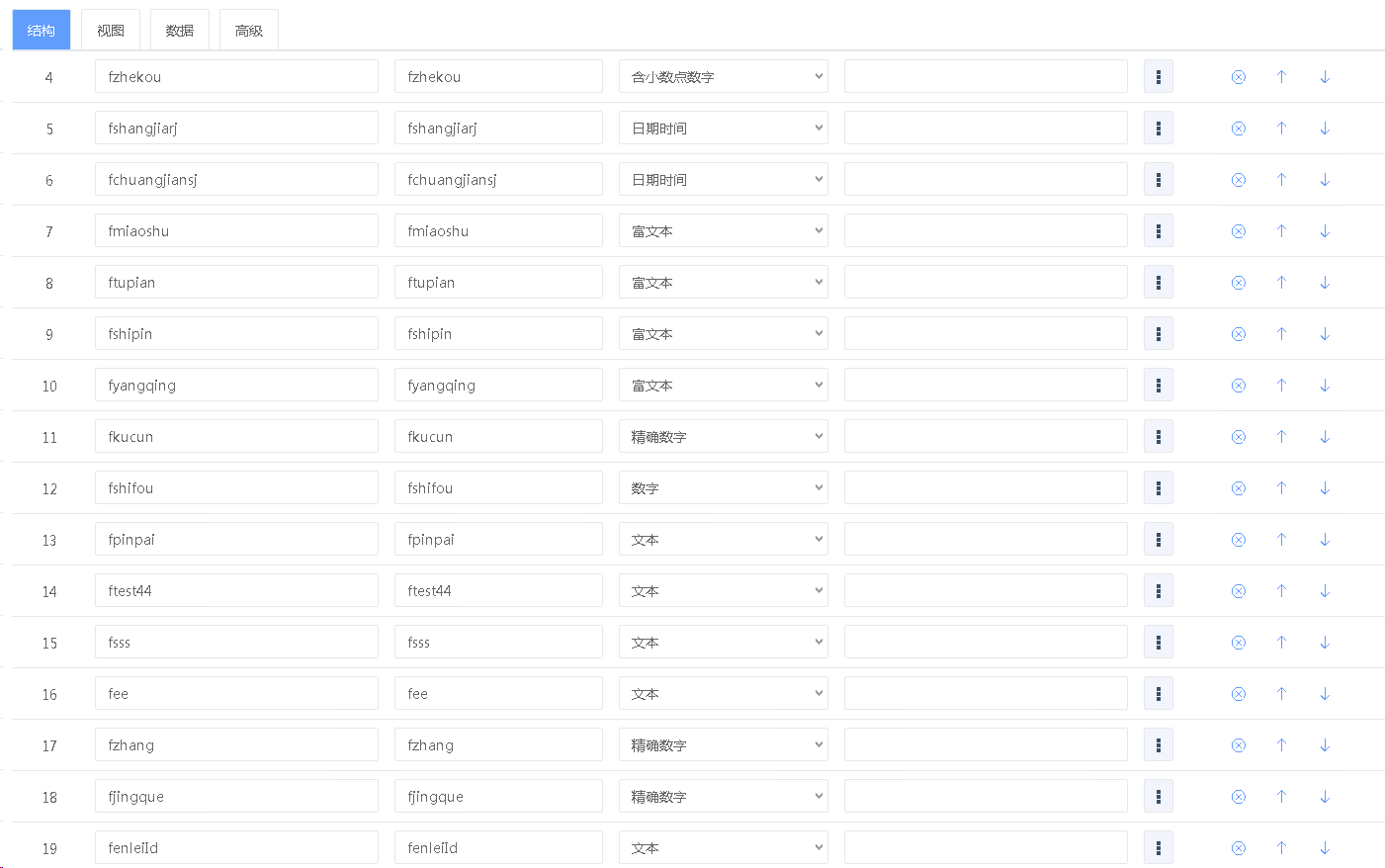Click the empty last input for fsss
The height and width of the screenshot is (868, 1385).
point(986,643)
